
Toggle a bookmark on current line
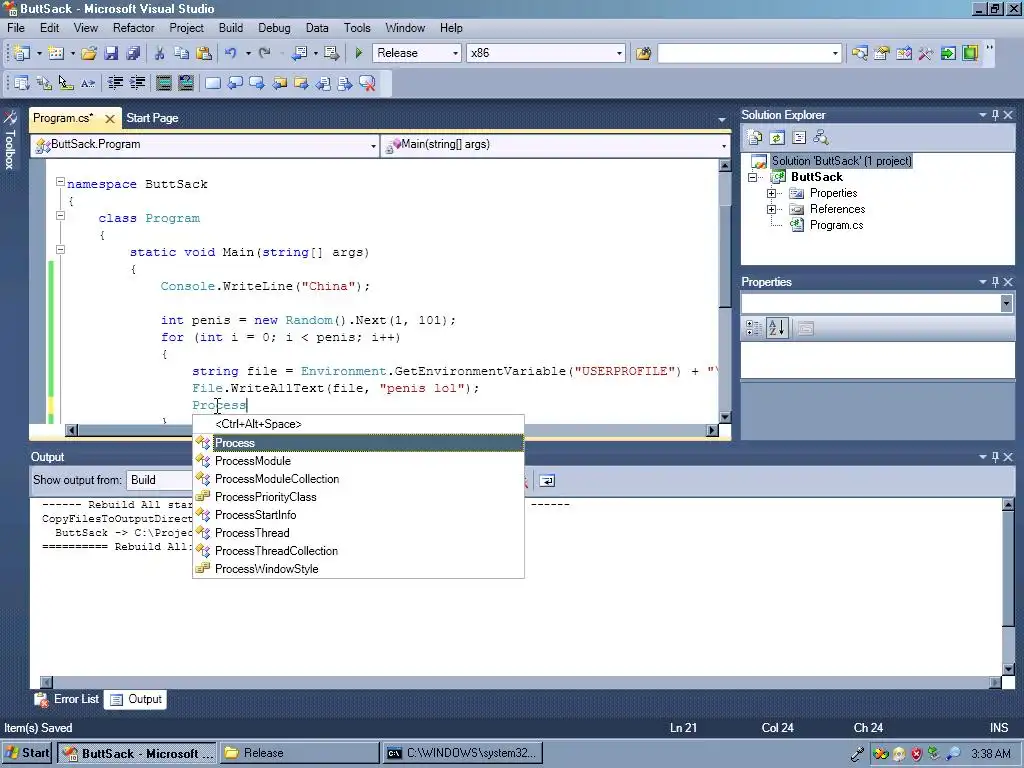(213, 83)
